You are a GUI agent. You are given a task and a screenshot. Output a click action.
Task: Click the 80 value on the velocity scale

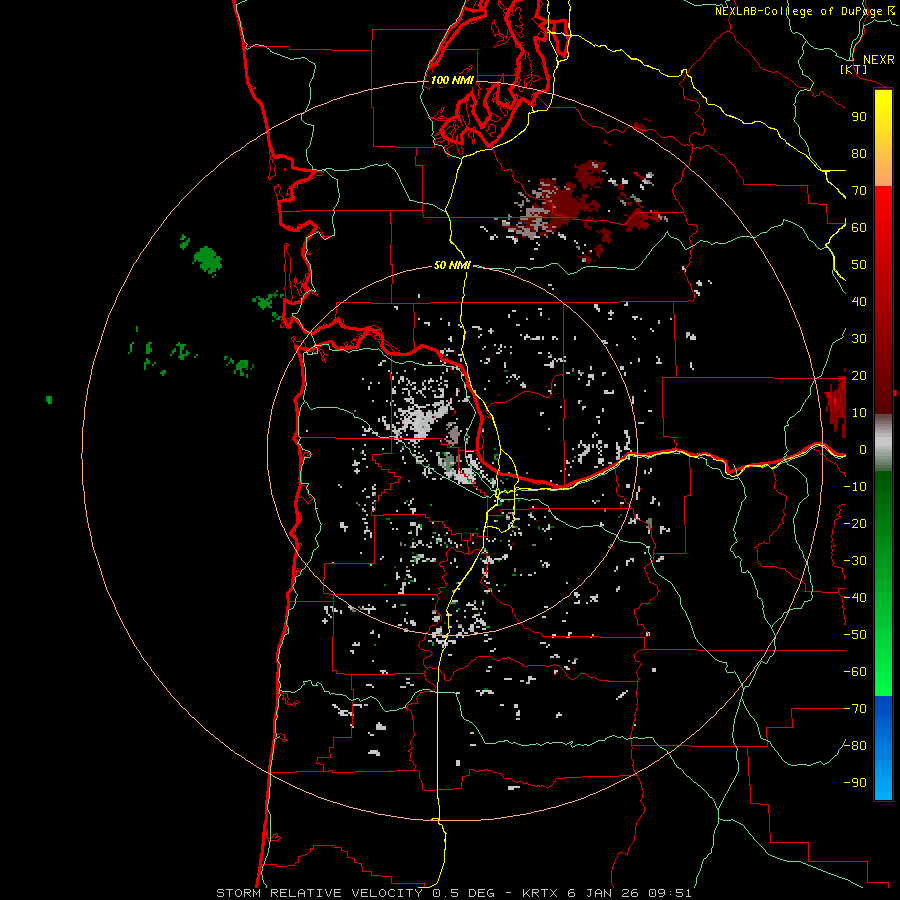pyautogui.click(x=859, y=154)
